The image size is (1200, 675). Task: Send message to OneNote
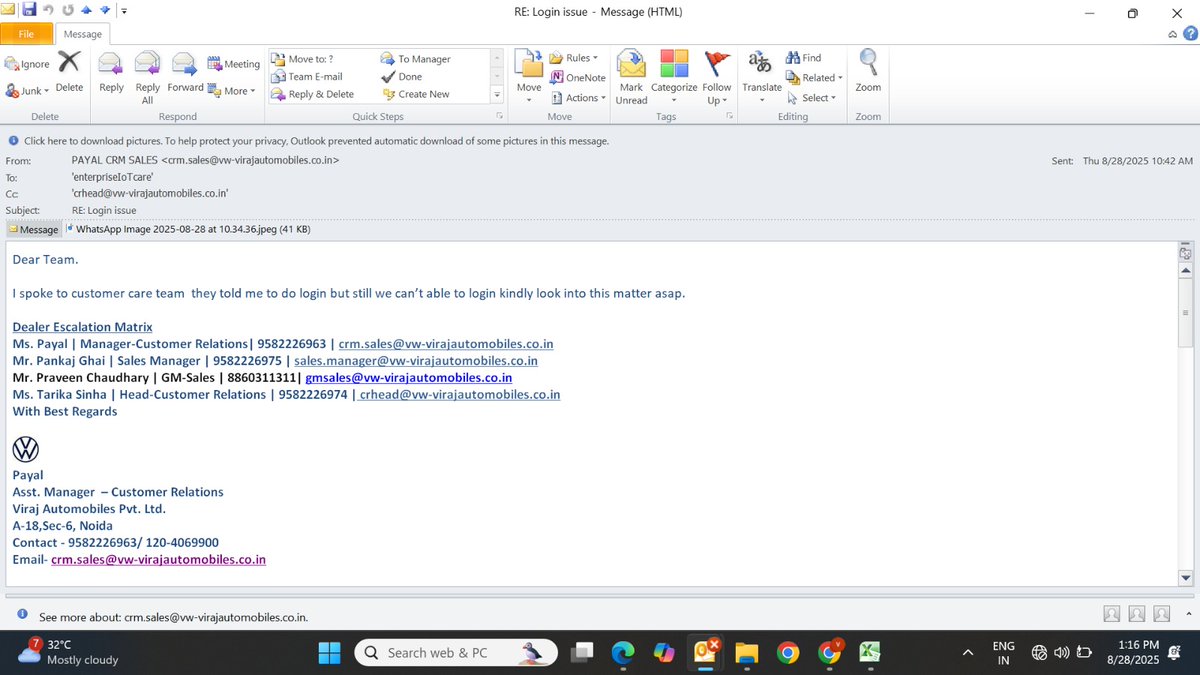click(579, 77)
